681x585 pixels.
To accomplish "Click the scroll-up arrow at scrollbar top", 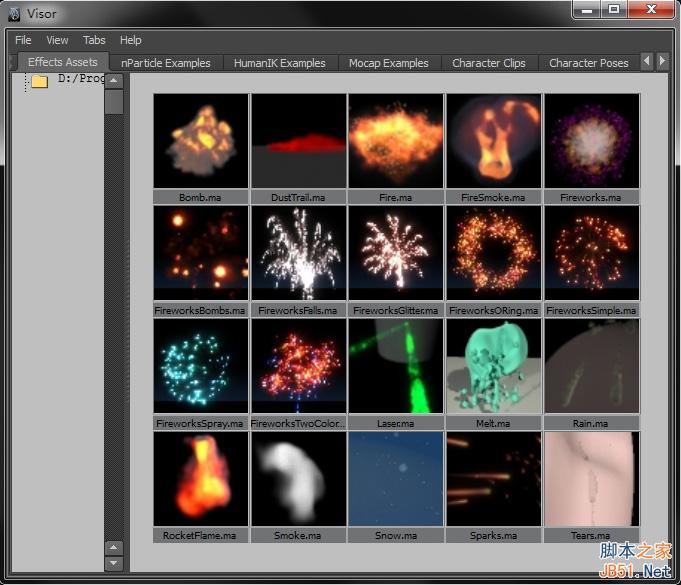I will [114, 81].
